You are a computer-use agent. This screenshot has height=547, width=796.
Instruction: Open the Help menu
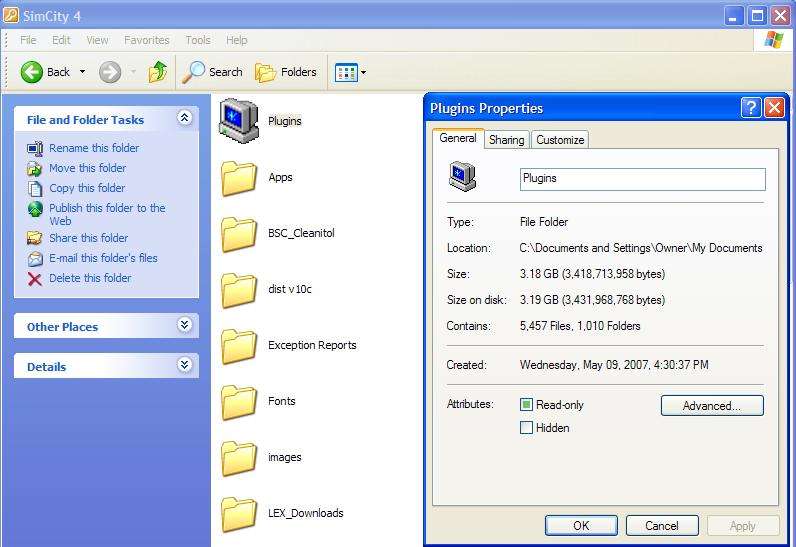coord(237,40)
